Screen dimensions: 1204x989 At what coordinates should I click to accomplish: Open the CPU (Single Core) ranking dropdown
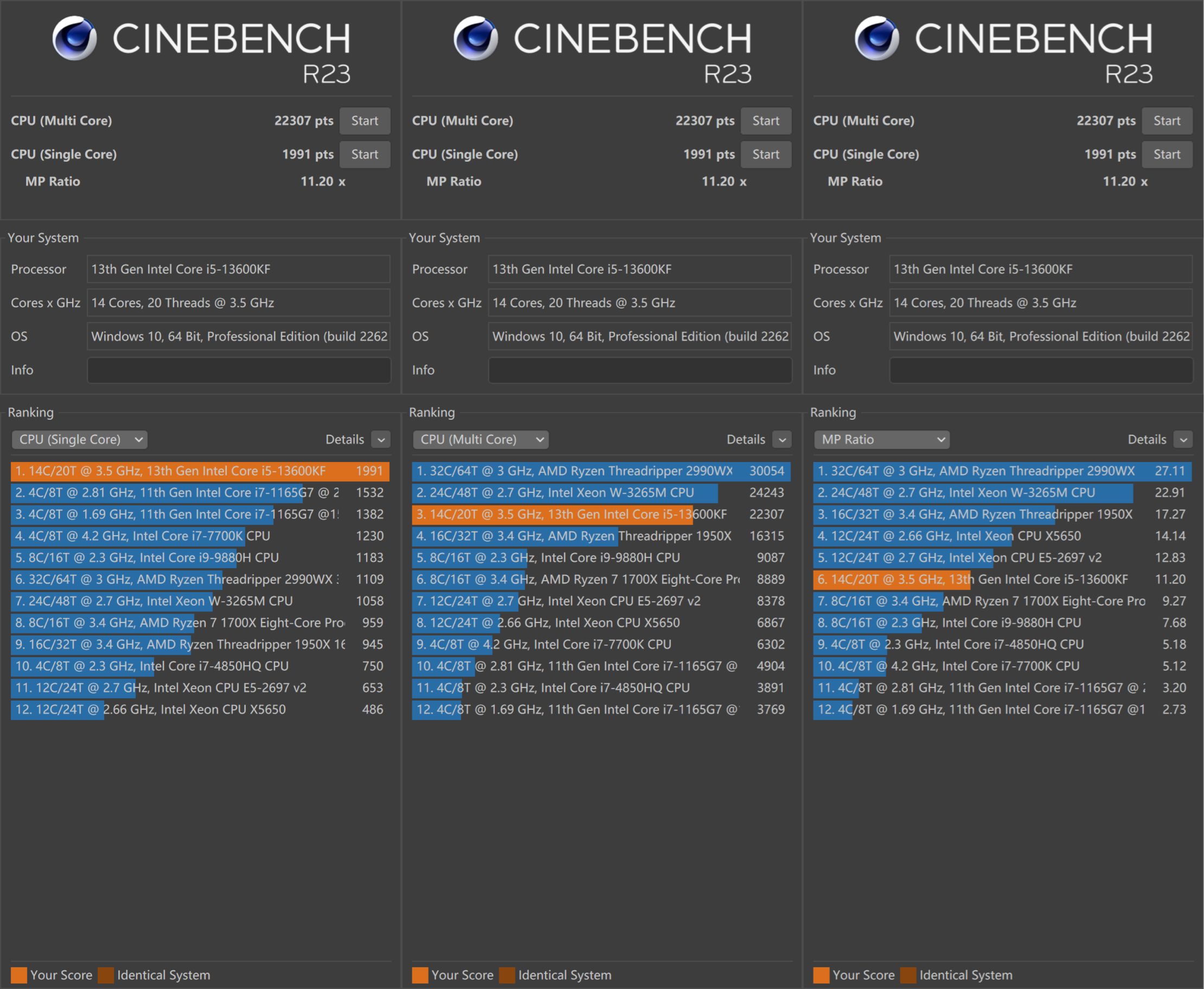point(80,439)
